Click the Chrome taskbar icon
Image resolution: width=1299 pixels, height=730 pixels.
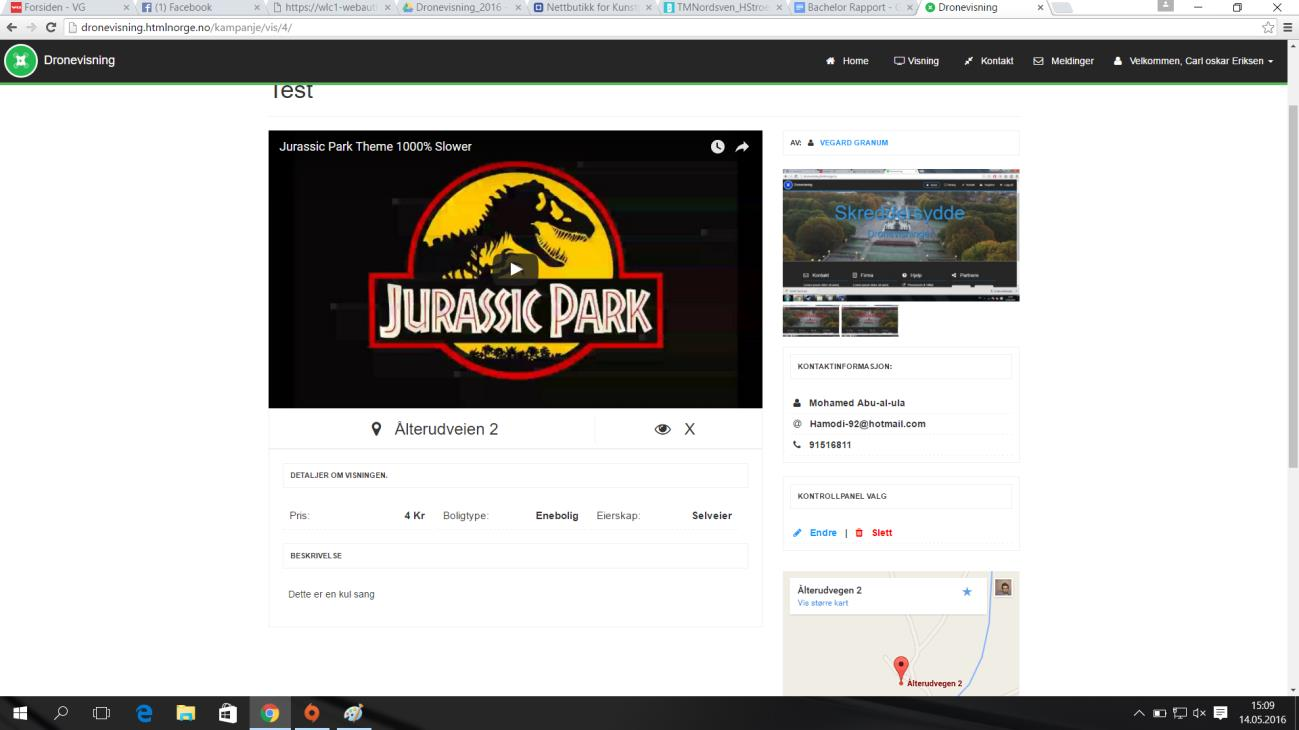pyautogui.click(x=270, y=713)
